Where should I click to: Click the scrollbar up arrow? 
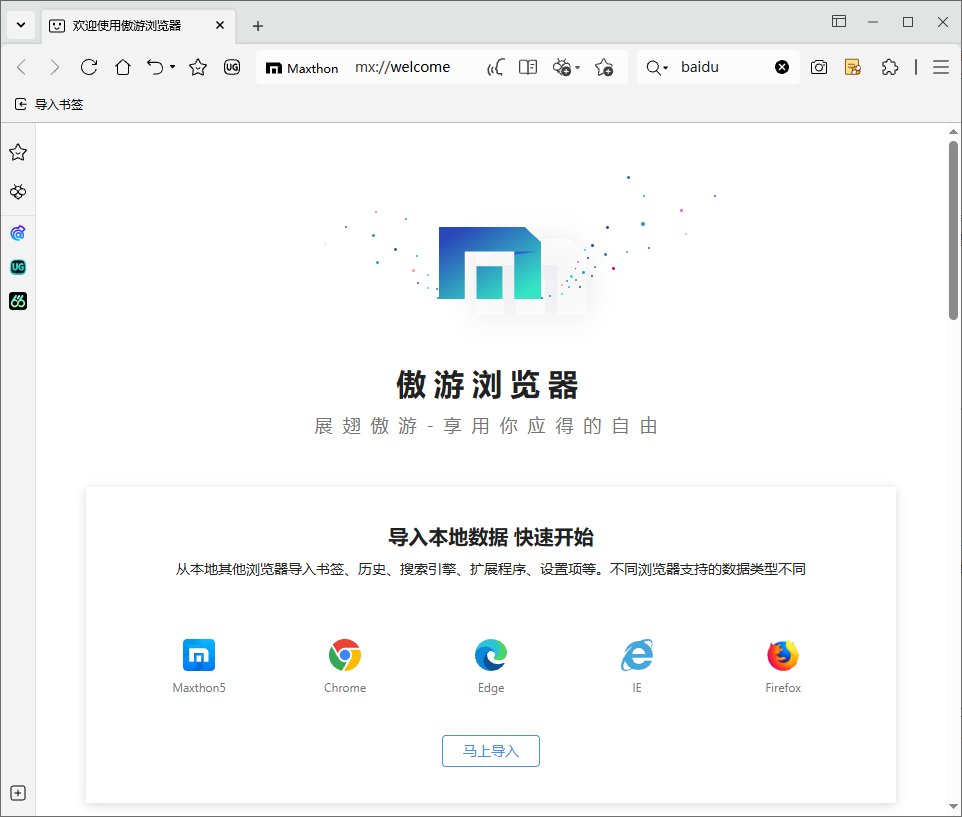coord(953,132)
